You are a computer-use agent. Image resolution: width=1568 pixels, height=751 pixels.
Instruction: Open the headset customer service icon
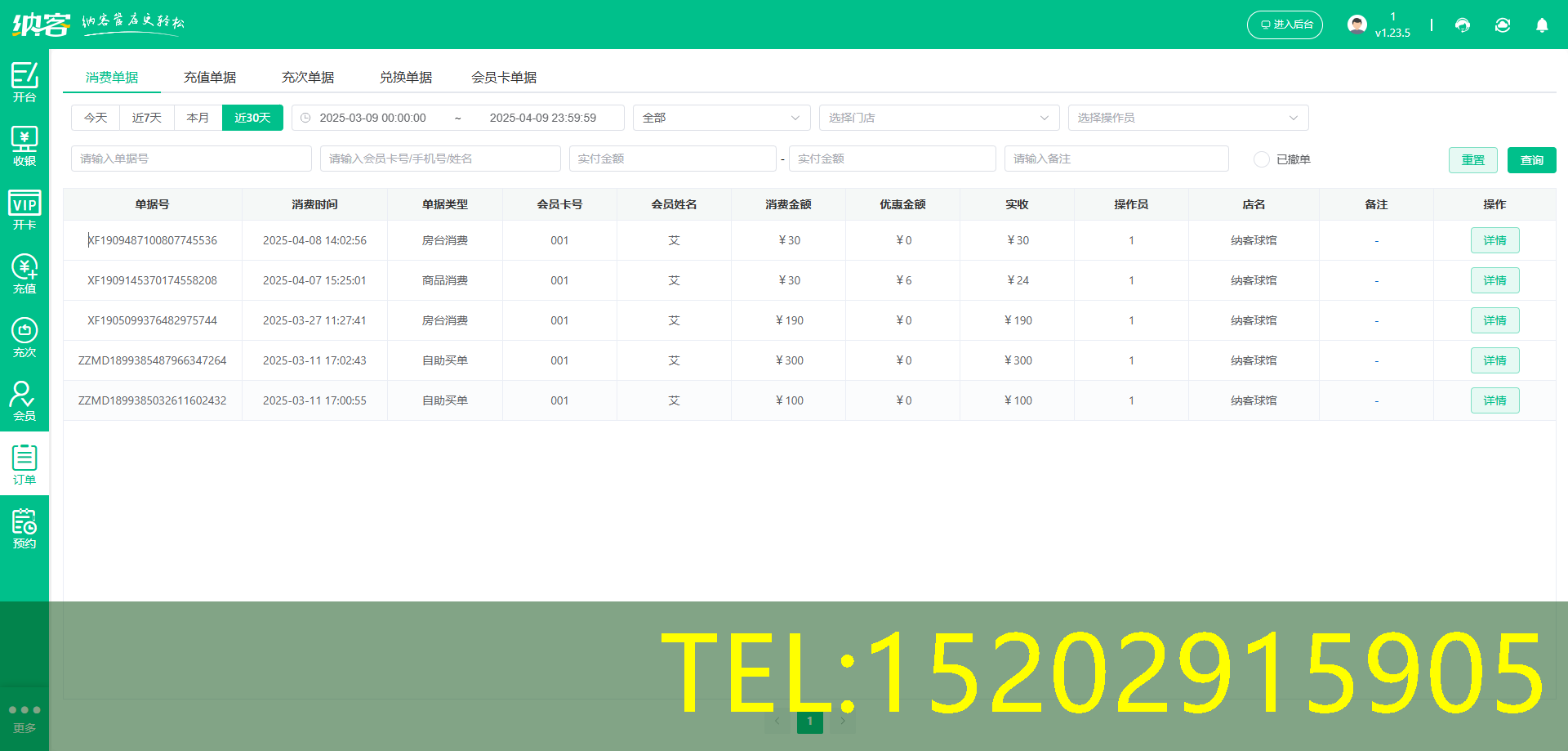1462,25
